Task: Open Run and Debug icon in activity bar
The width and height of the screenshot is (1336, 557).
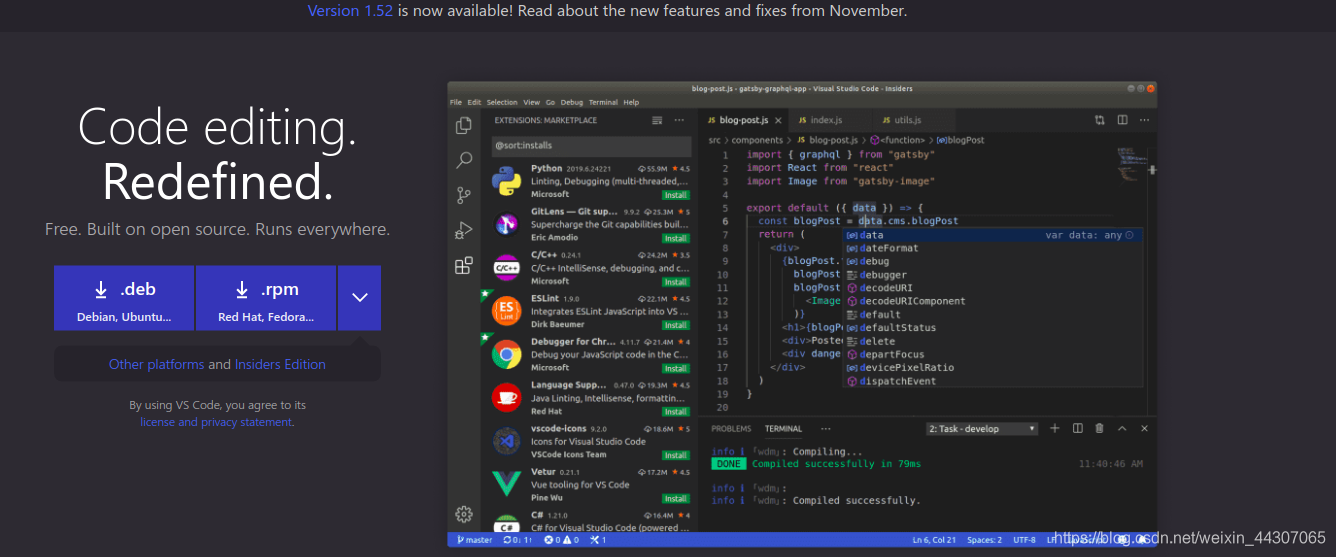Action: 463,230
